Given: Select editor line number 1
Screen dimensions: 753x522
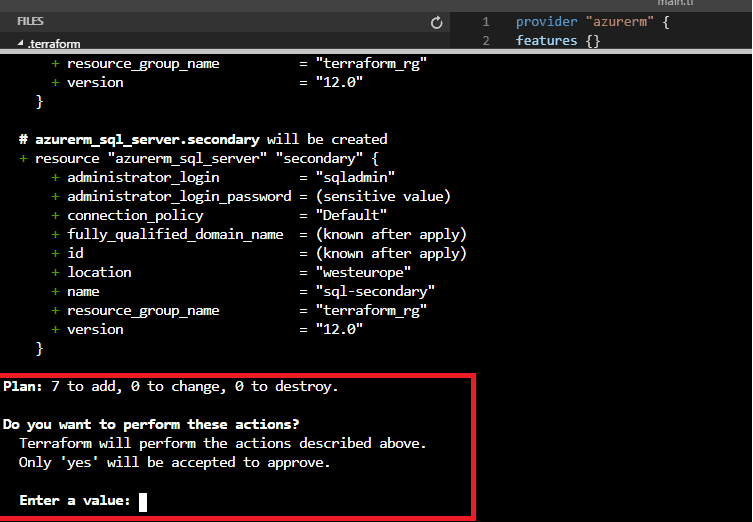Looking at the screenshot, I should point(486,22).
